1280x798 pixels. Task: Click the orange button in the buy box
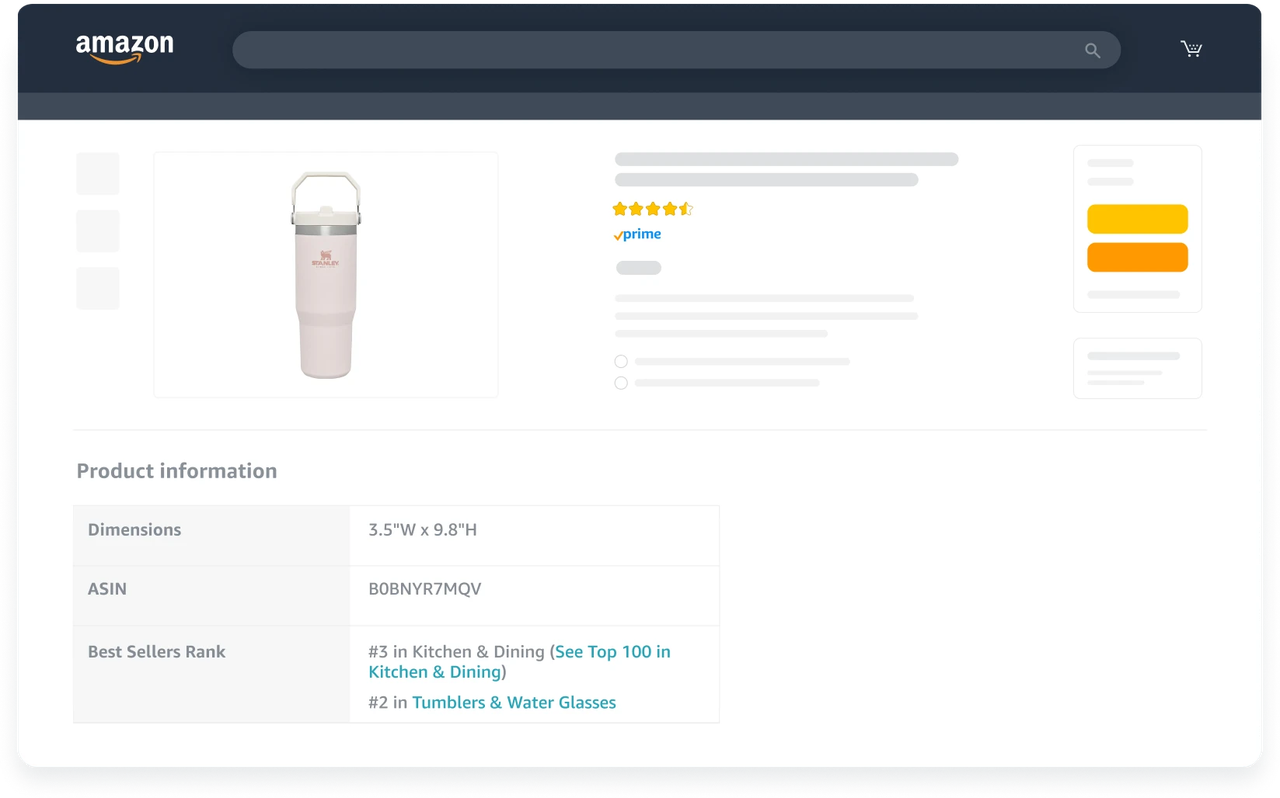(1137, 257)
